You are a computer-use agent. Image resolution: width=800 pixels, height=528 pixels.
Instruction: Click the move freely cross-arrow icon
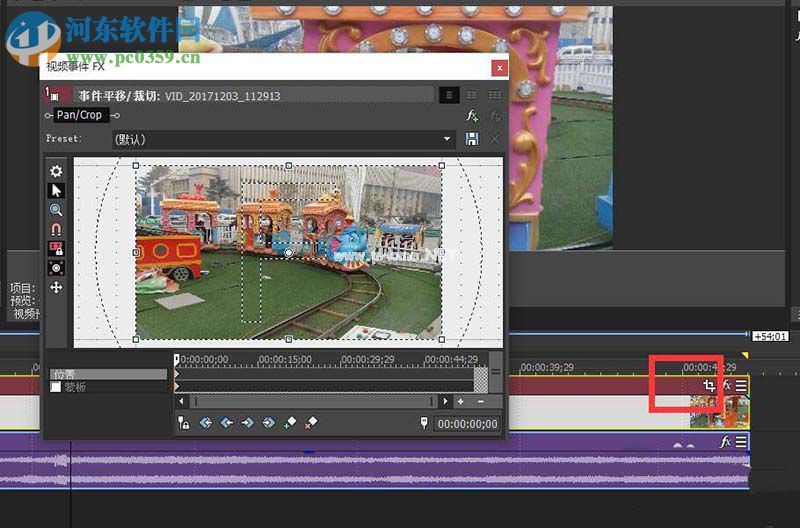pos(56,287)
